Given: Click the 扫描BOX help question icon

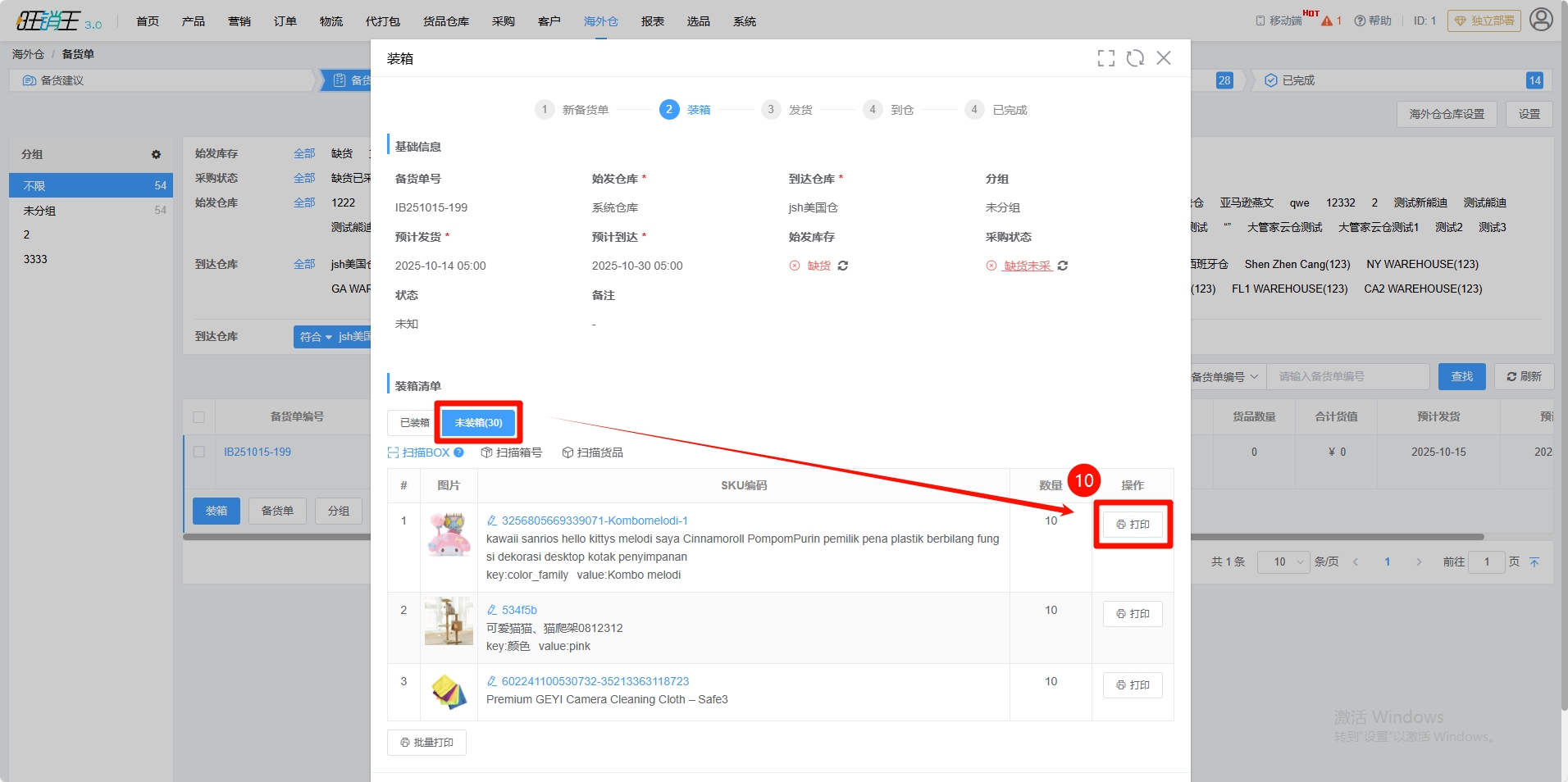Looking at the screenshot, I should pos(458,452).
